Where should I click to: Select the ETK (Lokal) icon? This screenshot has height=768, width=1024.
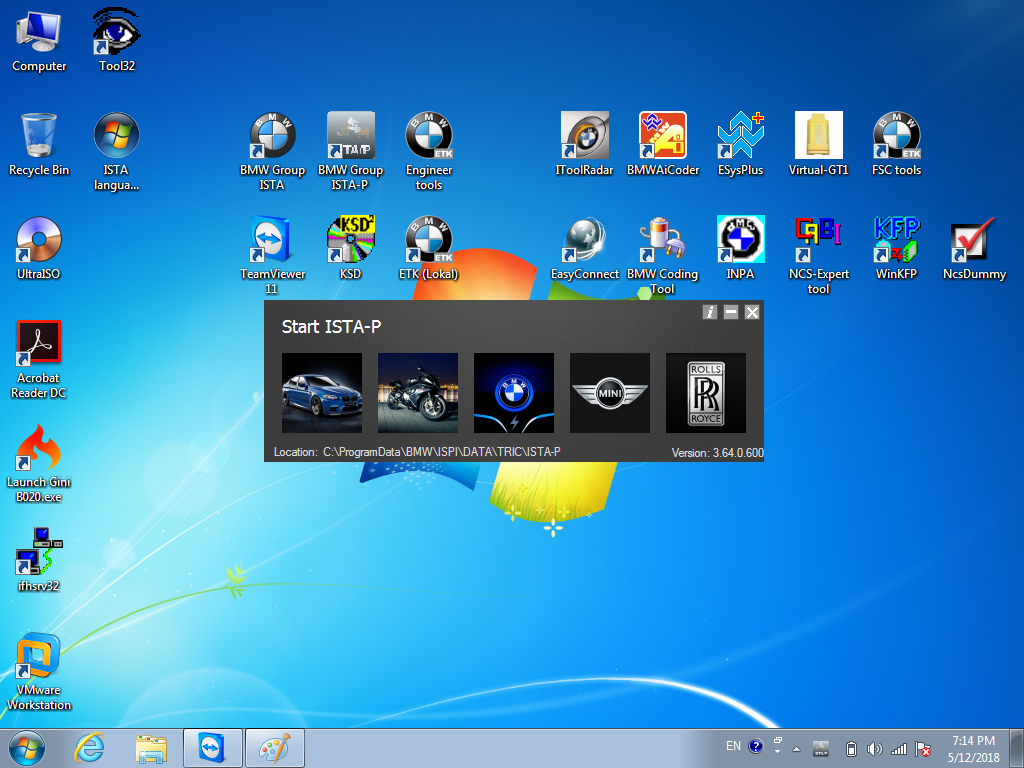pyautogui.click(x=429, y=248)
